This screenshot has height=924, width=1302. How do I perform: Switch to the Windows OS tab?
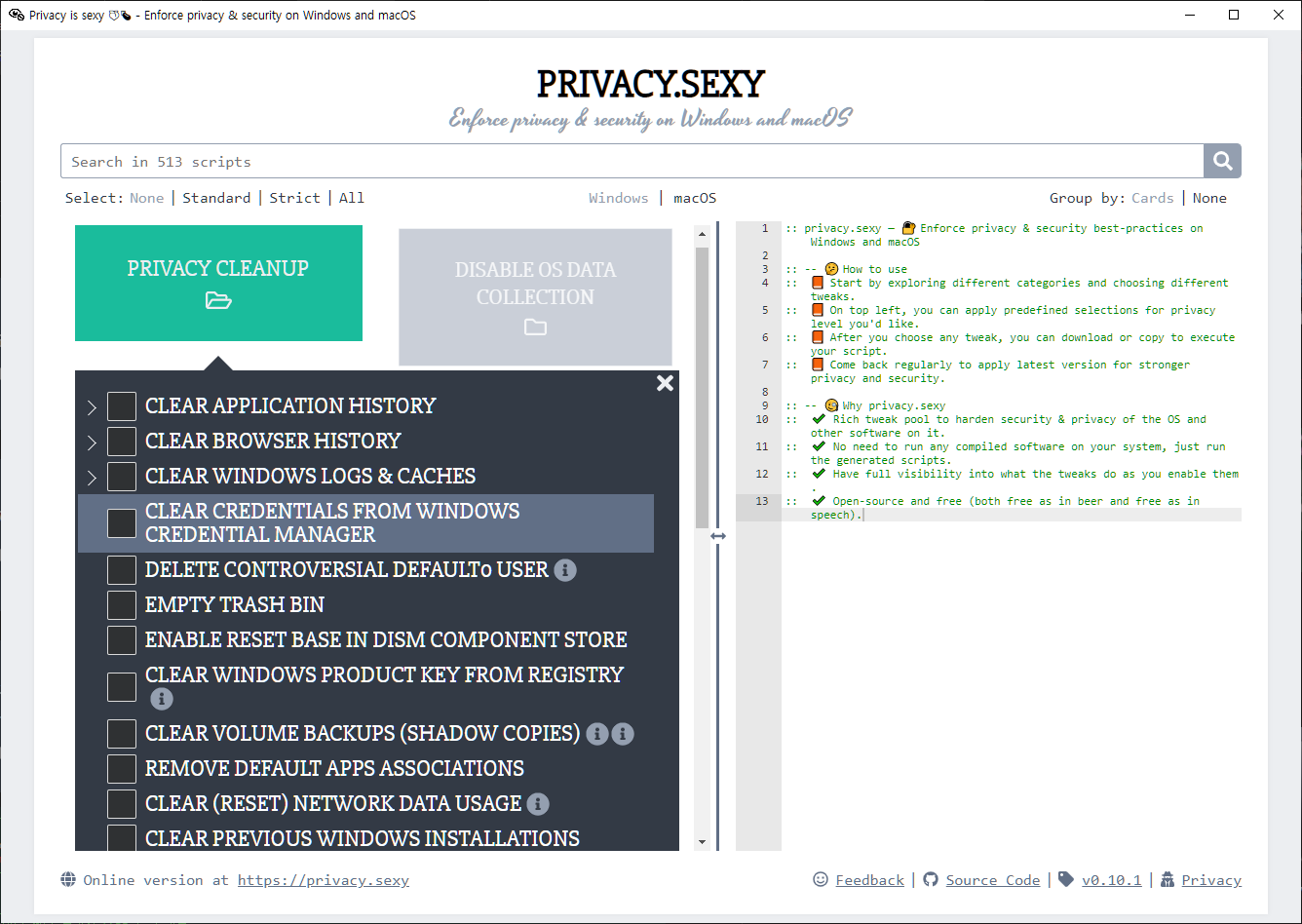pos(619,198)
